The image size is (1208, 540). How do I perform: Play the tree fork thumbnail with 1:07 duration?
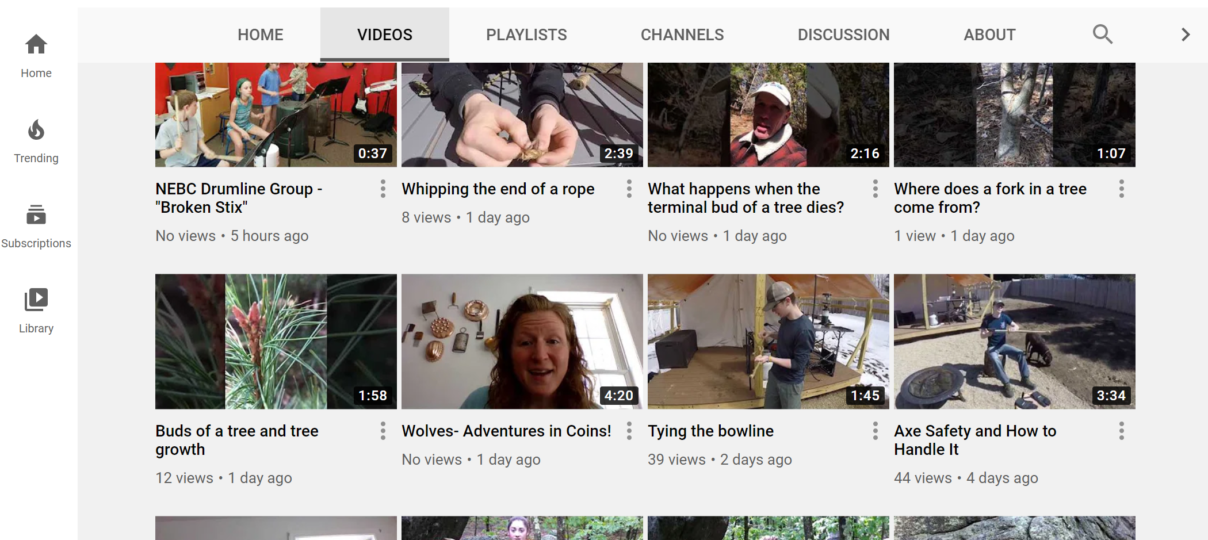point(1014,114)
